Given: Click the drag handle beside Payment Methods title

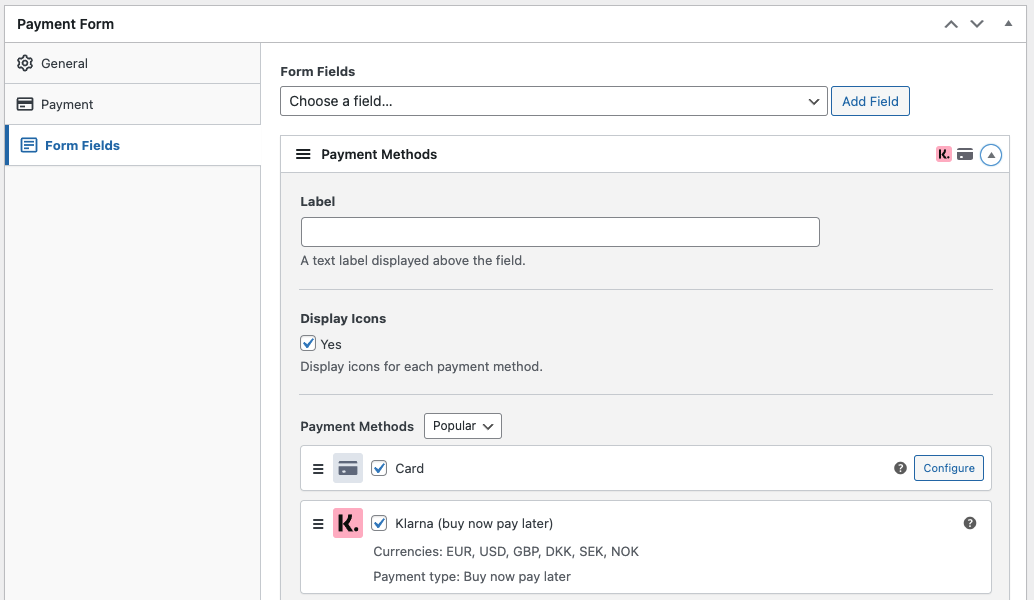Looking at the screenshot, I should click(x=303, y=154).
